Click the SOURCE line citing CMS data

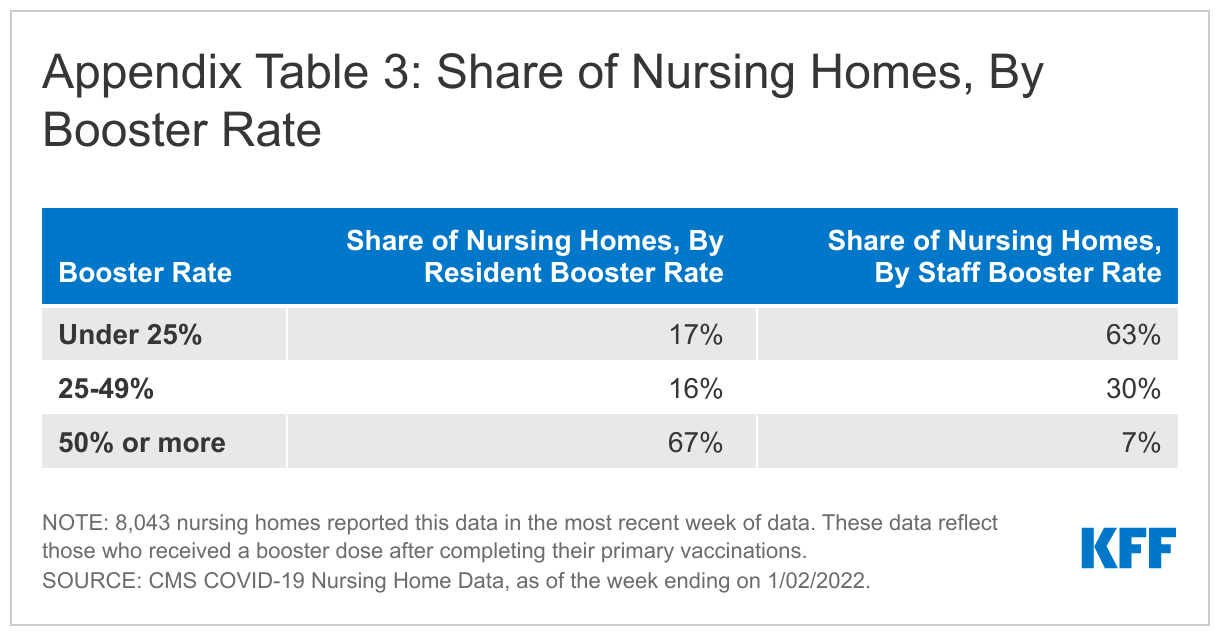click(455, 582)
